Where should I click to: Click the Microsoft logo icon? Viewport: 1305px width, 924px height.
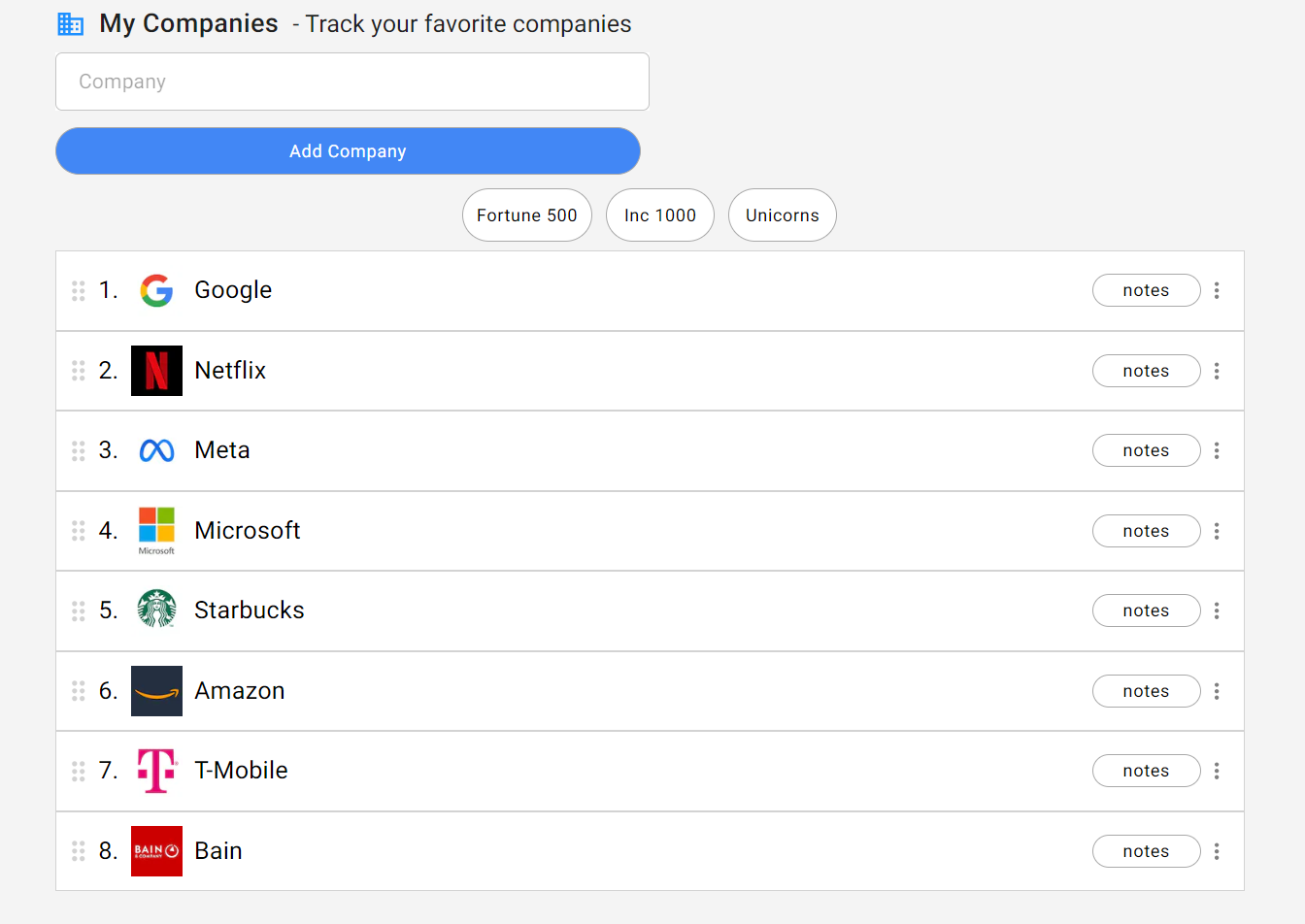point(156,530)
